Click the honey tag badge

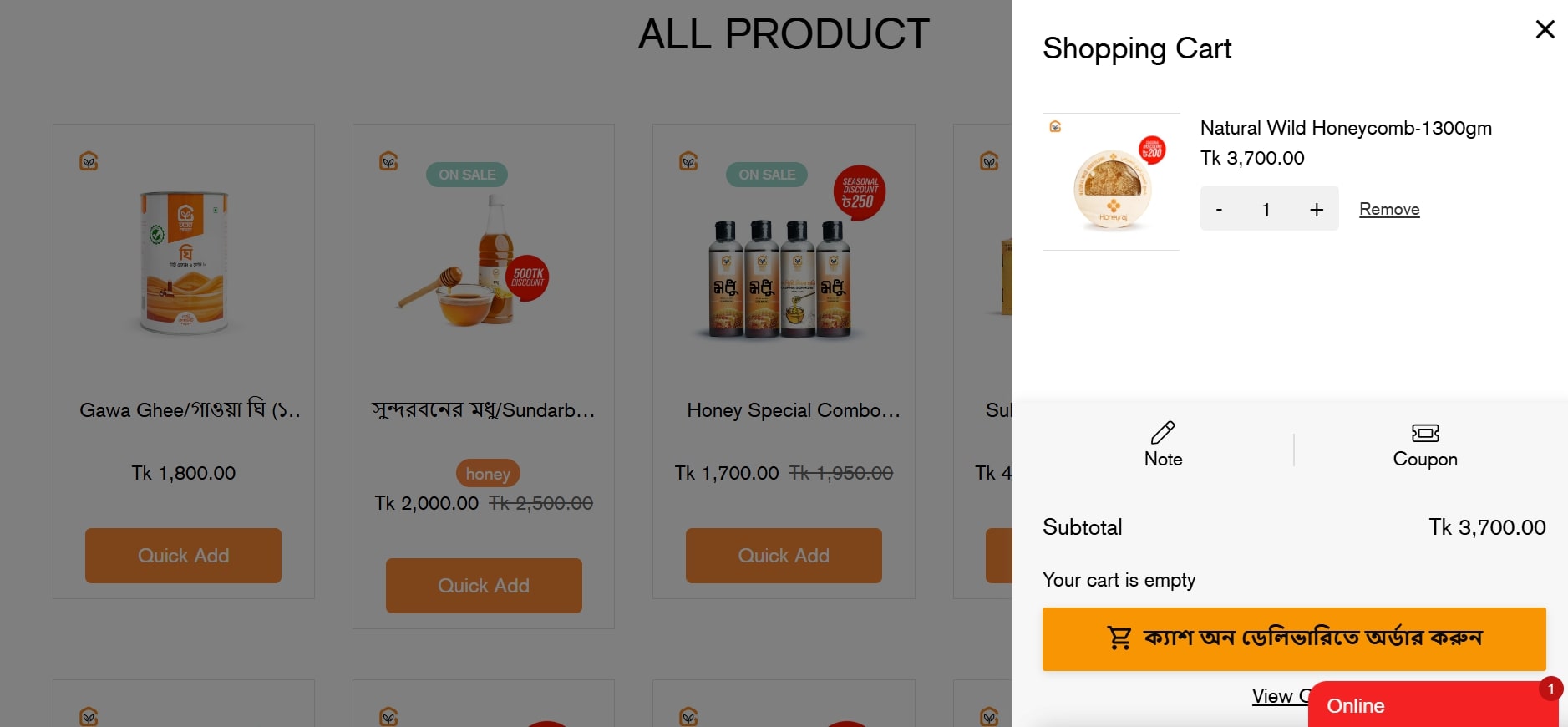click(x=488, y=474)
